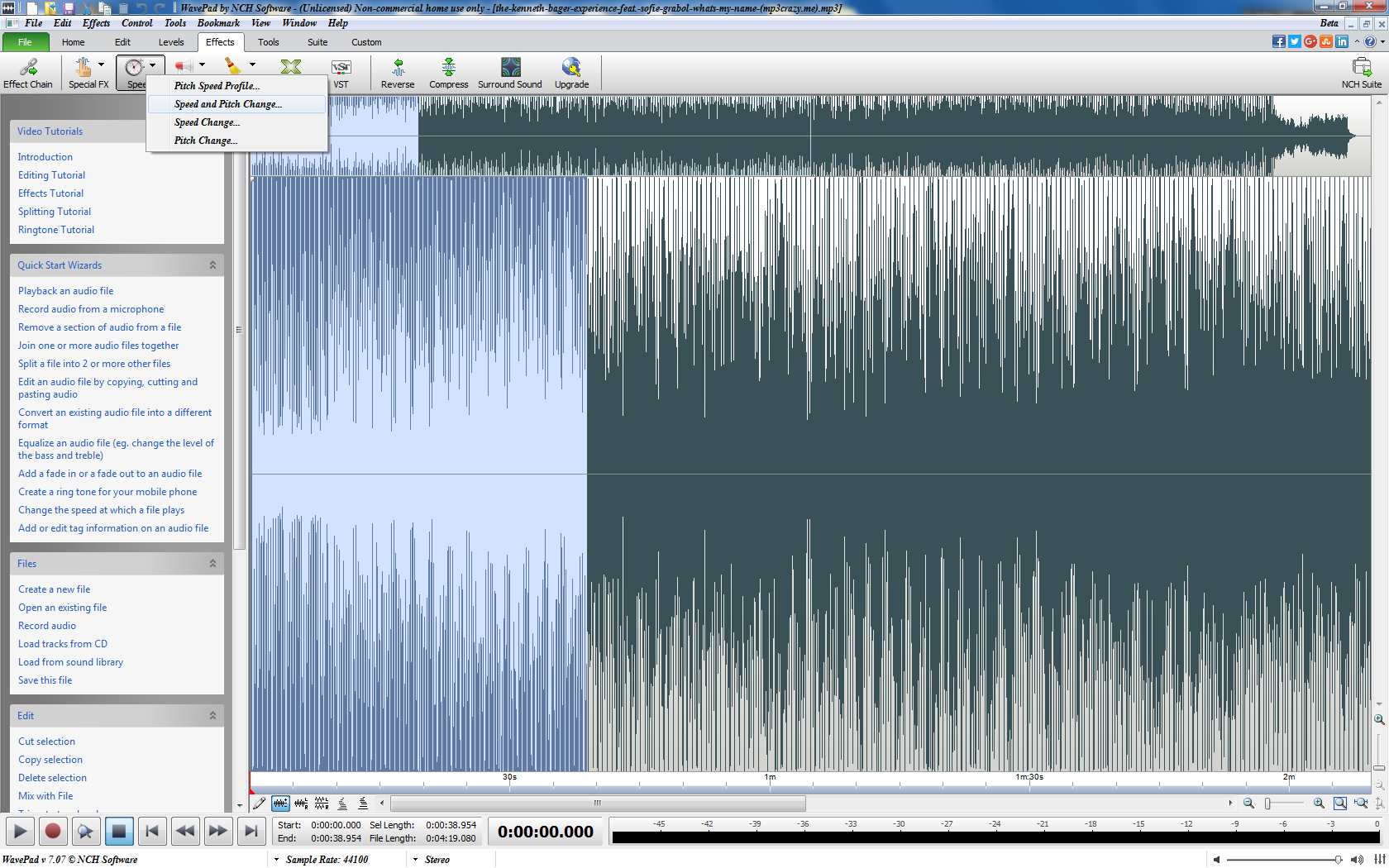Toggle the second spectral view button
Image resolution: width=1389 pixels, height=868 pixels.
pyautogui.click(x=363, y=803)
